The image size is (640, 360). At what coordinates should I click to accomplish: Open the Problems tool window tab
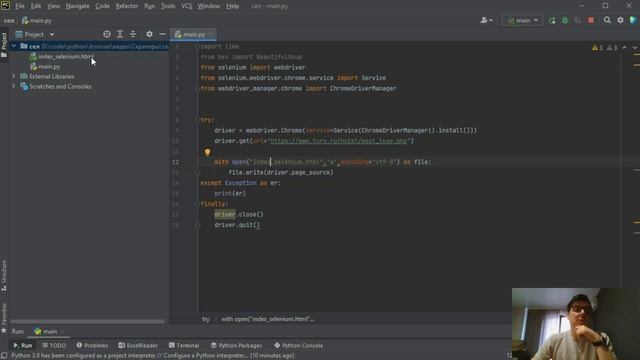click(x=92, y=345)
